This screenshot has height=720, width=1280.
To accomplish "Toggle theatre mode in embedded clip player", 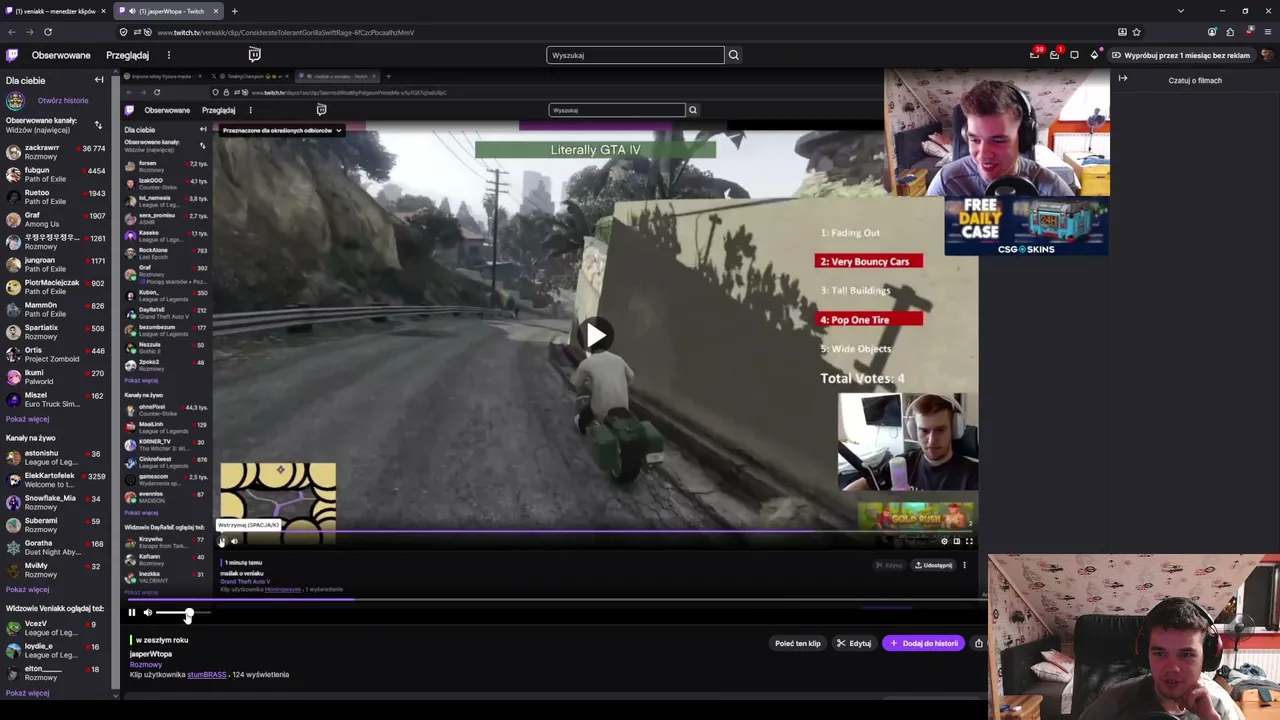I will coord(956,541).
